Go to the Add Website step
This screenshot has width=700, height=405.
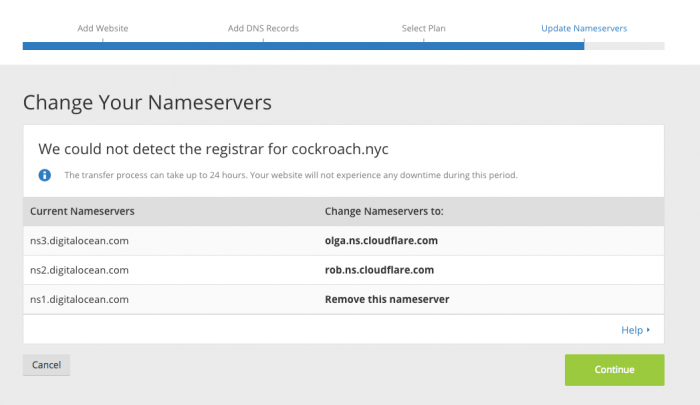[103, 28]
